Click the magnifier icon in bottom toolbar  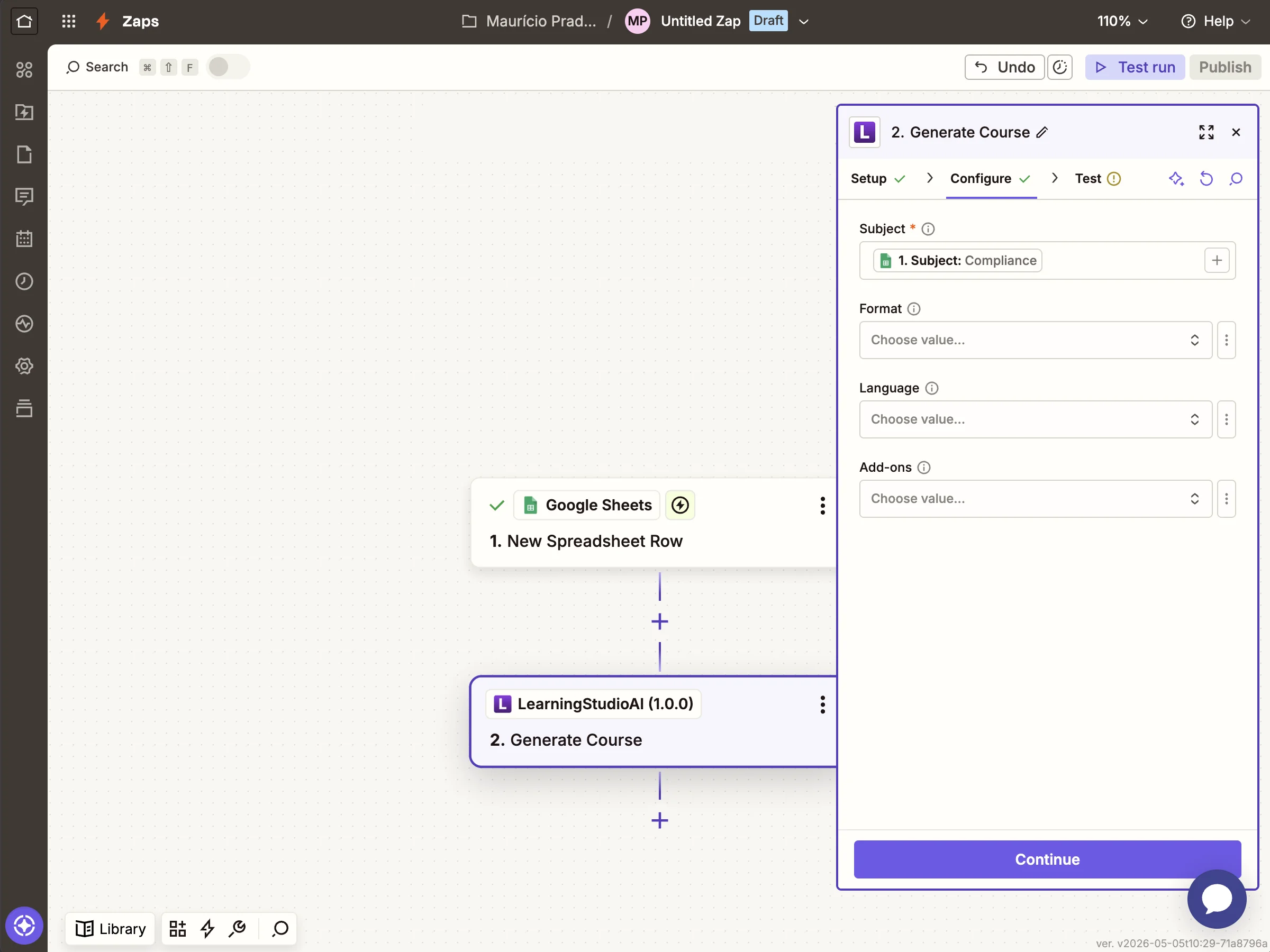click(280, 929)
